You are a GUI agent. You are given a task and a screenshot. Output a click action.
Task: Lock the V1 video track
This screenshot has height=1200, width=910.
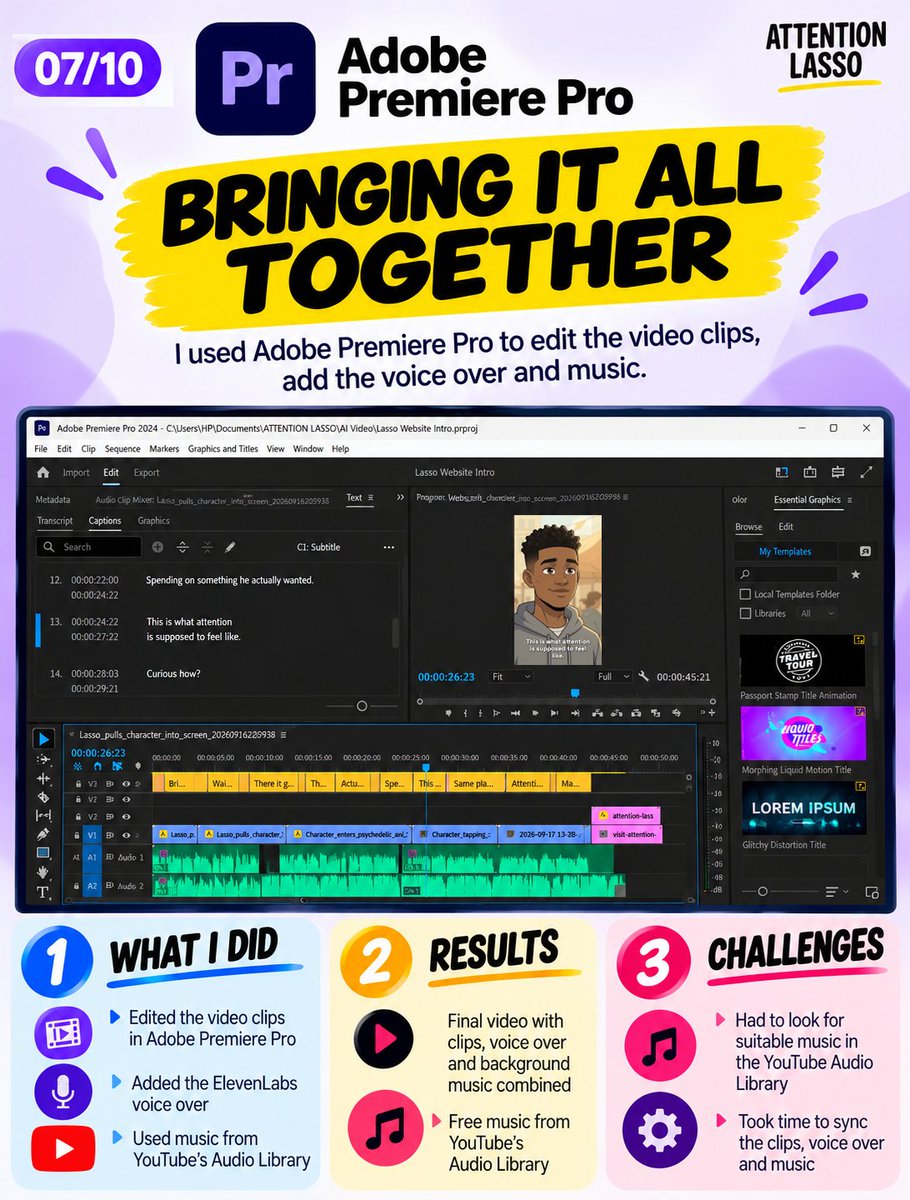[x=79, y=834]
